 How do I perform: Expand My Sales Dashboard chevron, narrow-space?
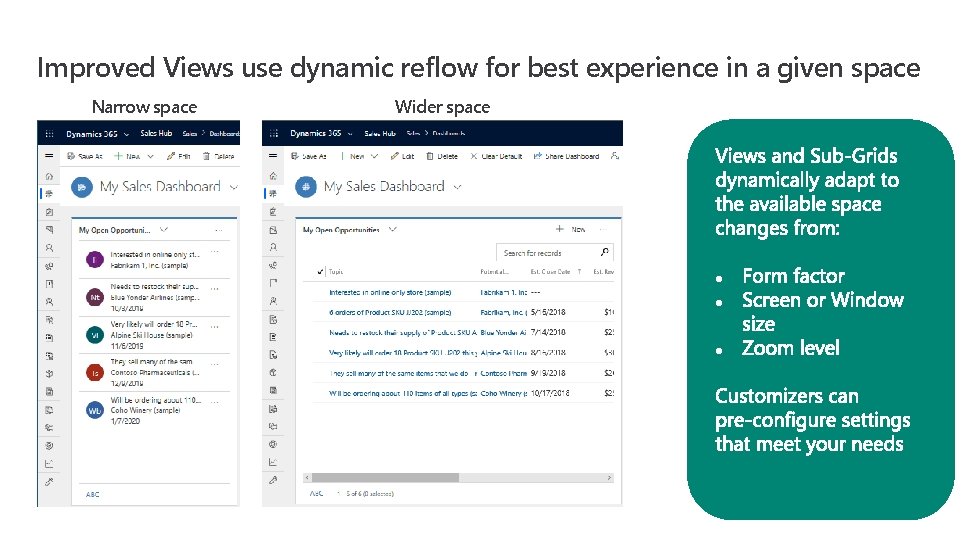[x=234, y=187]
